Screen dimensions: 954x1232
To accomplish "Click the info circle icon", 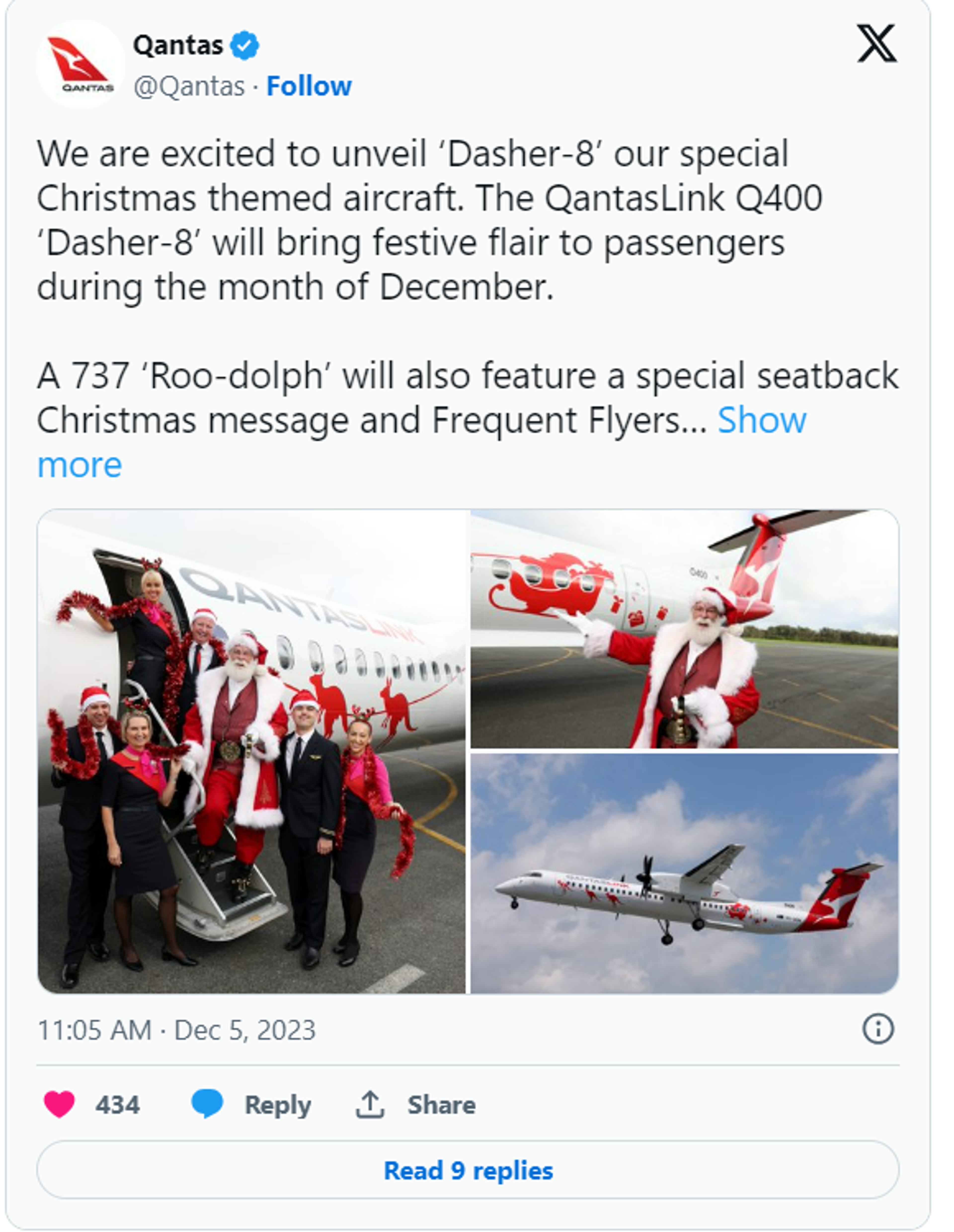I will click(878, 1029).
